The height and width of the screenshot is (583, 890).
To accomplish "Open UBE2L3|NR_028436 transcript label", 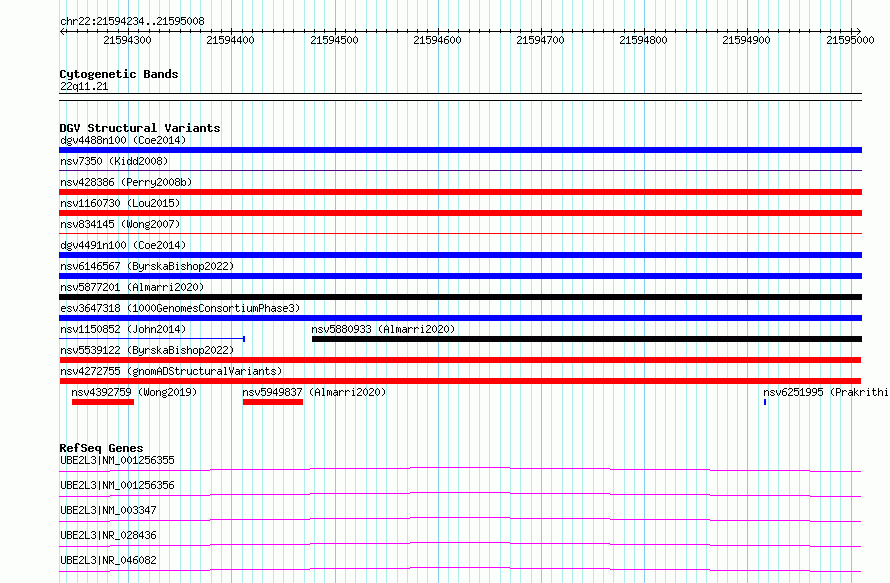I will 108,535.
